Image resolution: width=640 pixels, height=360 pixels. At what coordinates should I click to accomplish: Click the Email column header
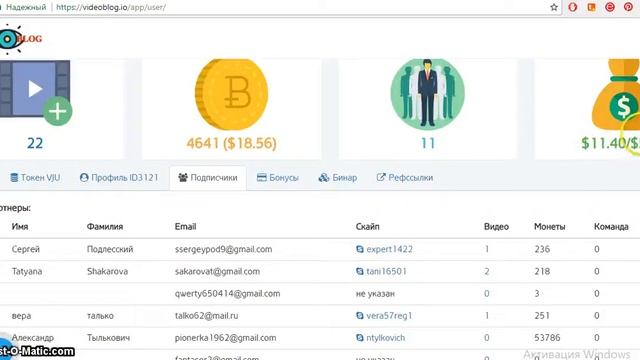pos(185,227)
